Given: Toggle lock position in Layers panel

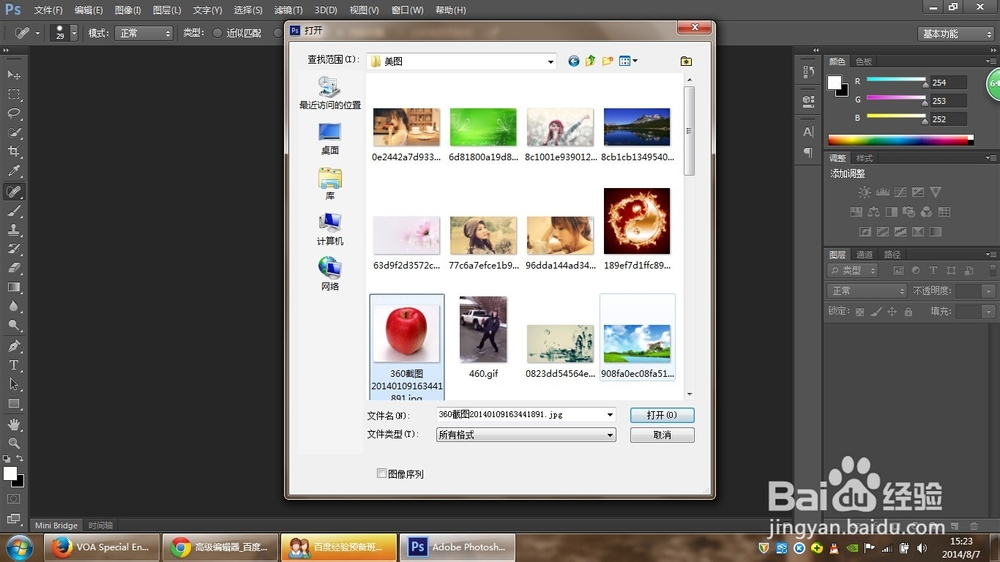Looking at the screenshot, I should [892, 312].
